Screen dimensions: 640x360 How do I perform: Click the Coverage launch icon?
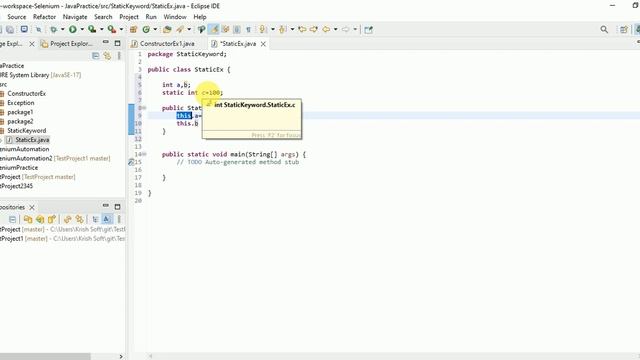(92, 29)
